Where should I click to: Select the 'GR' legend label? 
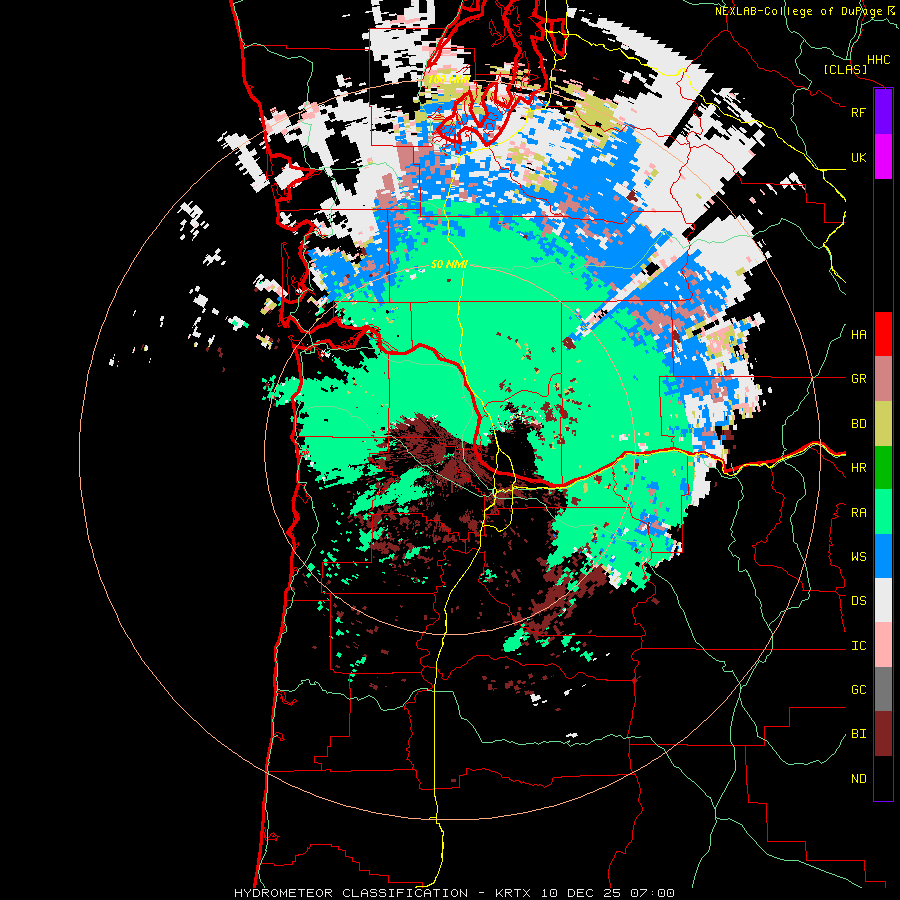[x=858, y=379]
